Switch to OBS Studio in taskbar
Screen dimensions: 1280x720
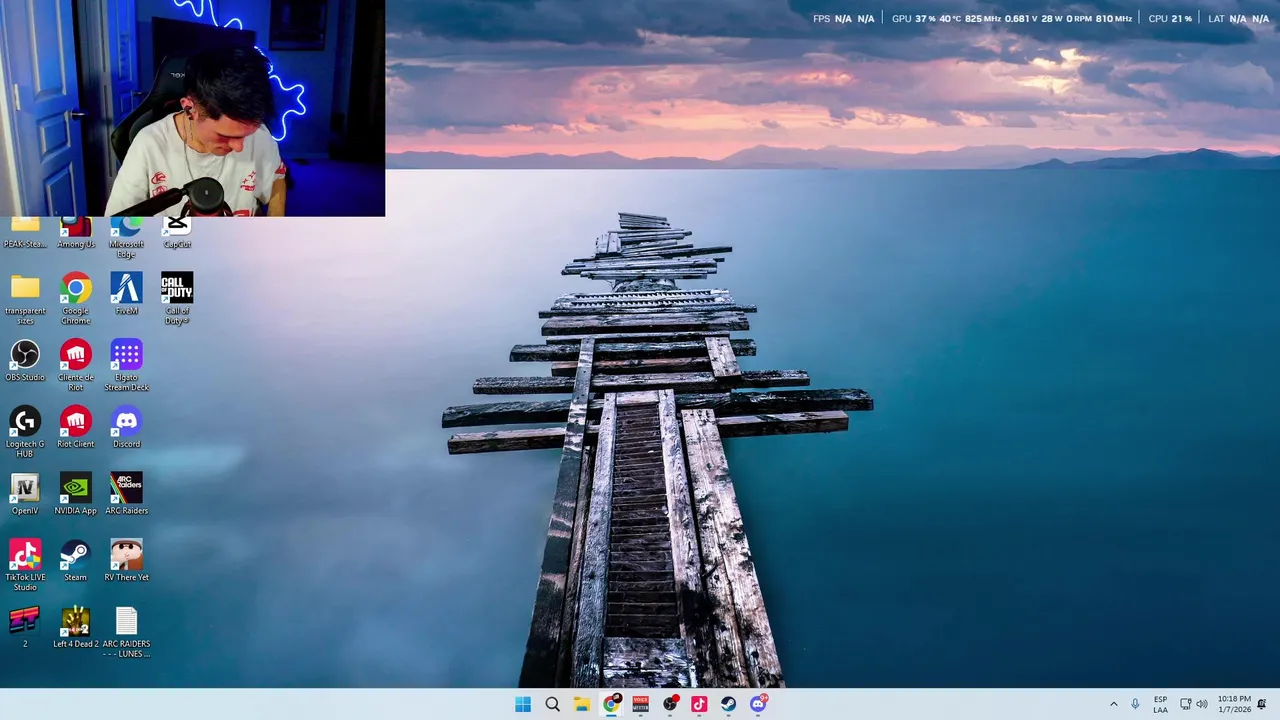click(x=670, y=704)
